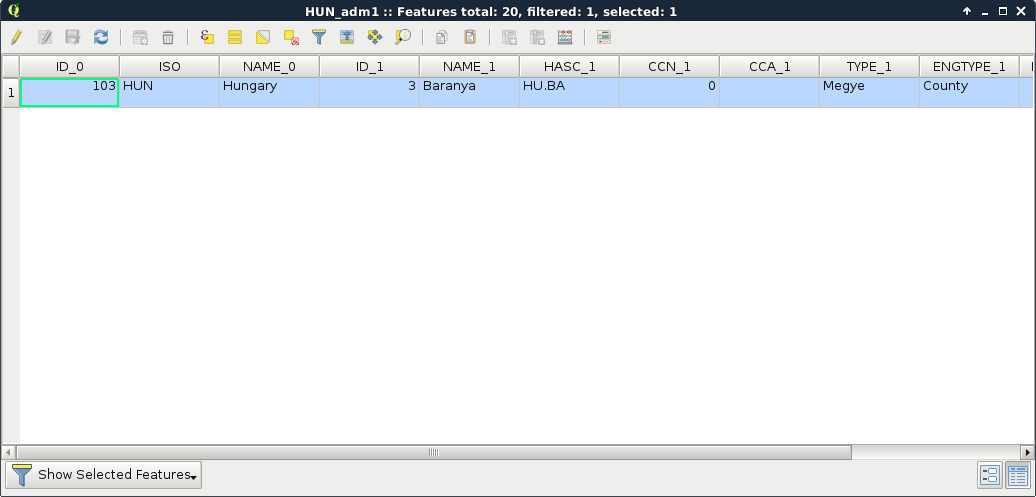Click the HUN cell
Image resolution: width=1036 pixels, height=497 pixels.
click(x=170, y=93)
